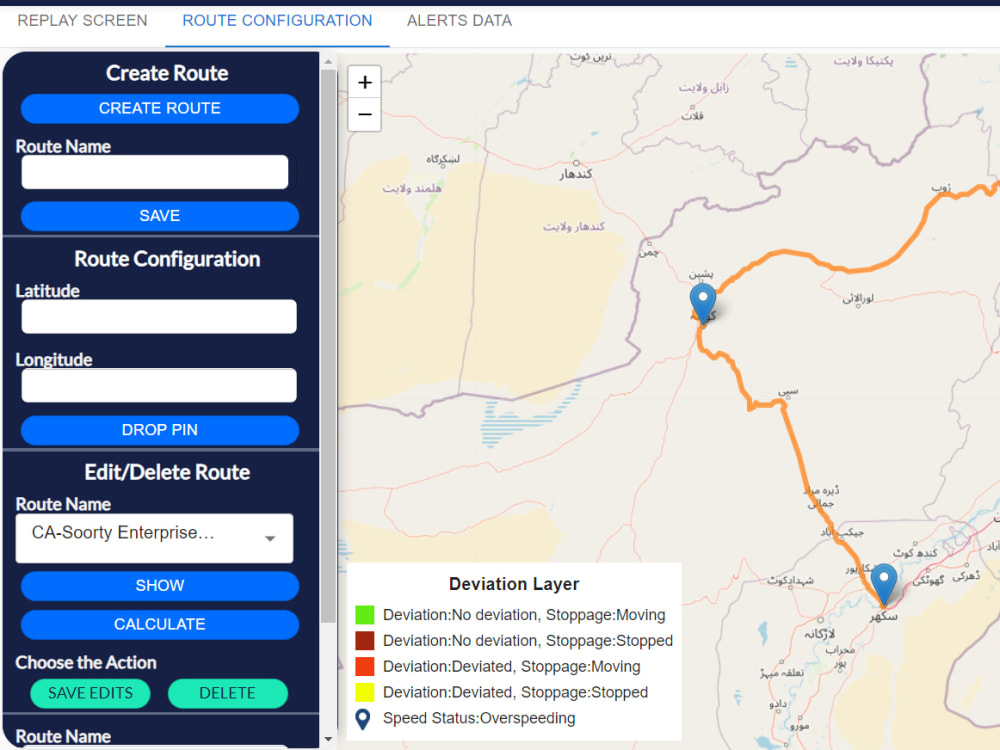Click the map zoom in control
The height and width of the screenshot is (750, 1000).
pos(364,82)
